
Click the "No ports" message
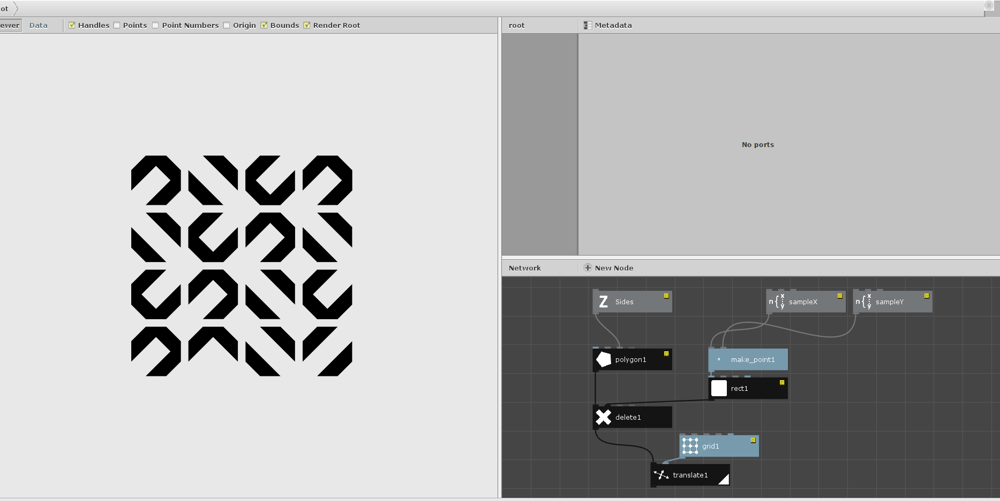pyautogui.click(x=758, y=145)
